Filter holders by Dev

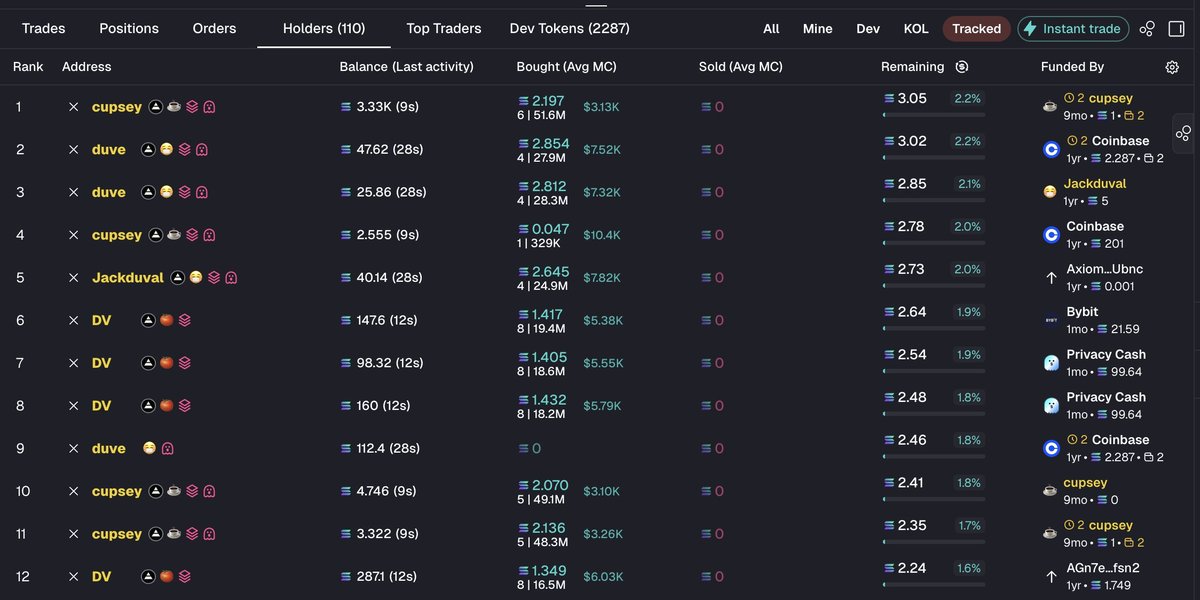click(868, 29)
